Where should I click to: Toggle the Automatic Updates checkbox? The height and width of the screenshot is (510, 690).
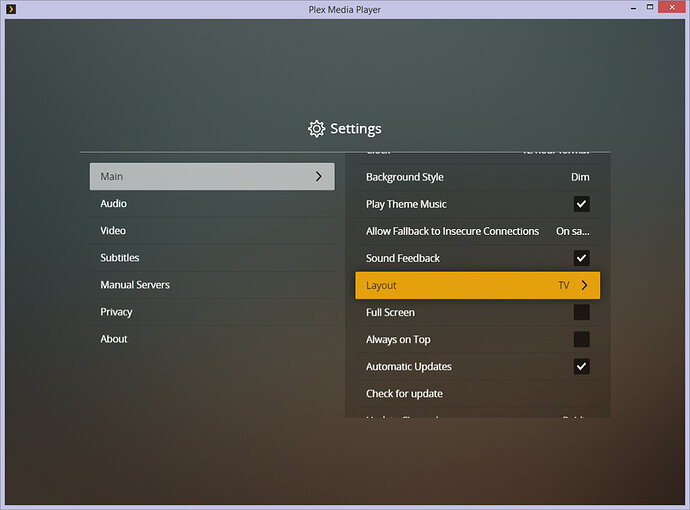point(581,366)
